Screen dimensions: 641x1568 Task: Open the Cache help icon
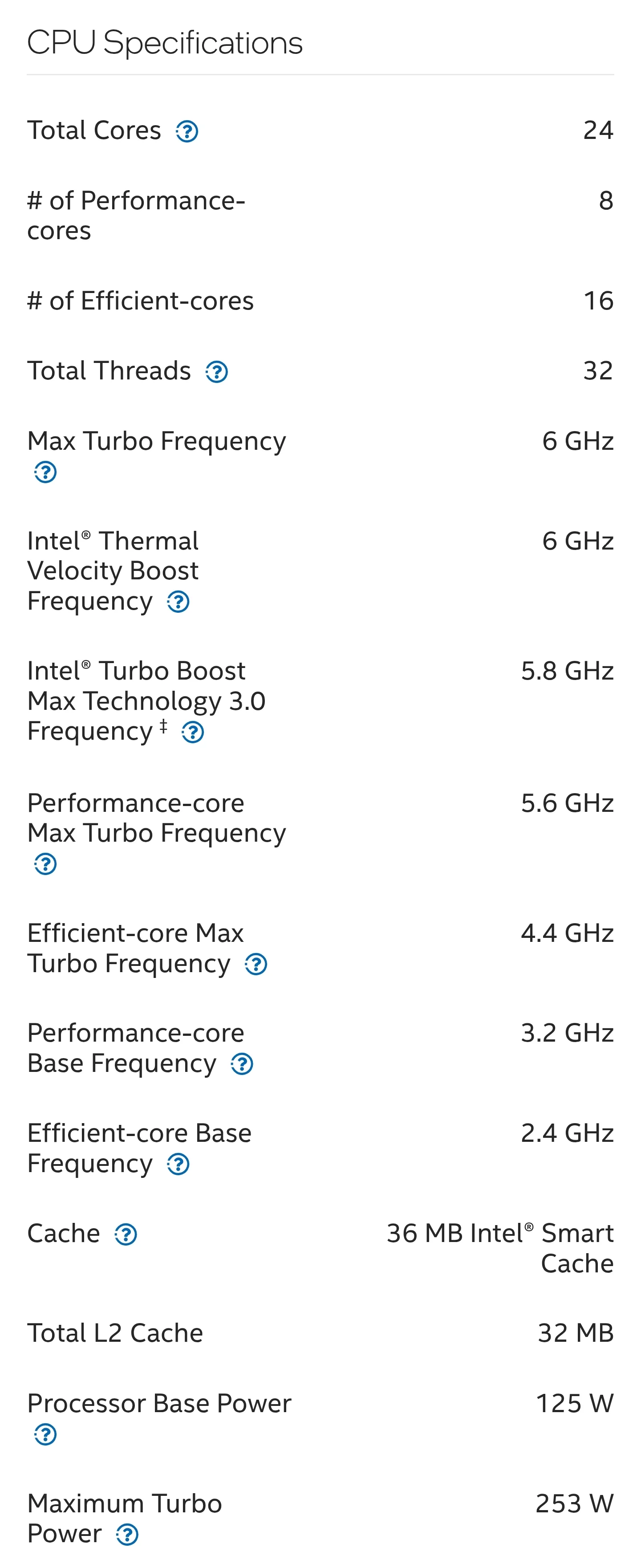[x=126, y=1234]
